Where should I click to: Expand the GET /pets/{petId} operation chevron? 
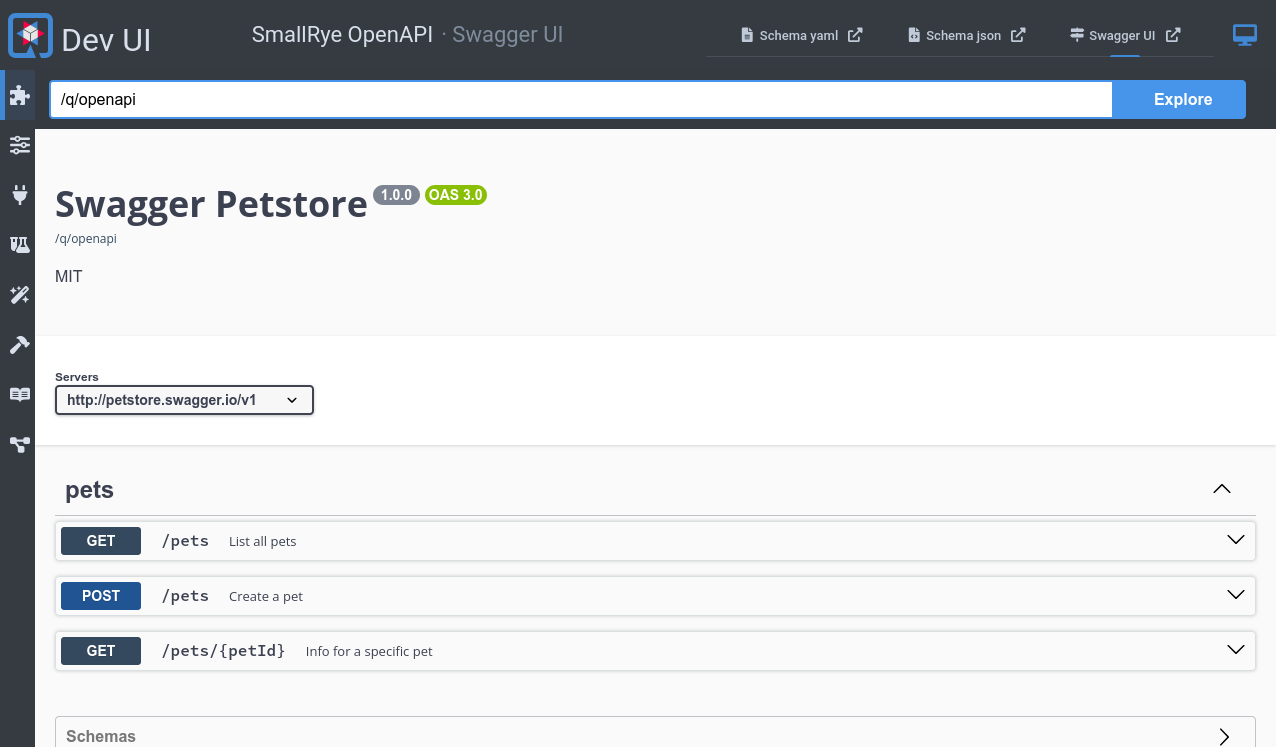[x=1236, y=650]
